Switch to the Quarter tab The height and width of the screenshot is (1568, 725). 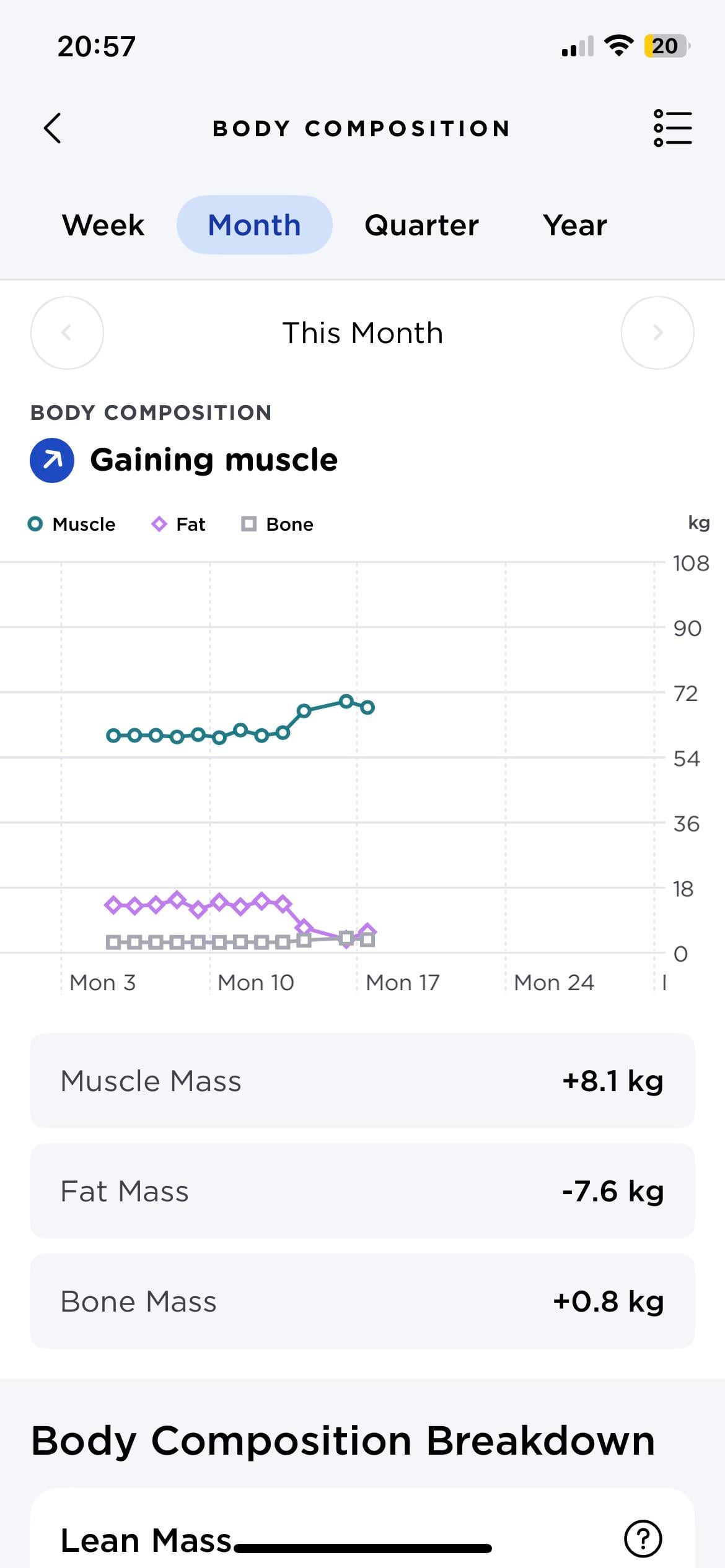[422, 225]
